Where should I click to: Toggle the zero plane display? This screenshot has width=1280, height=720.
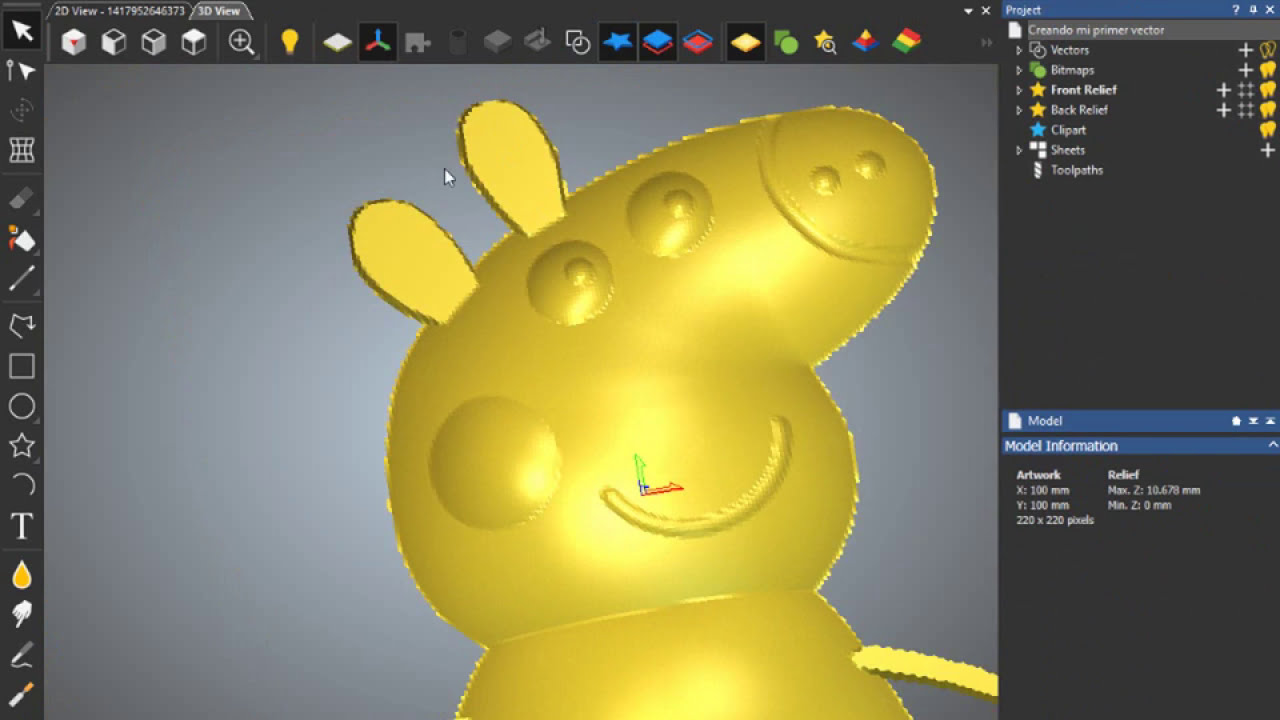337,42
